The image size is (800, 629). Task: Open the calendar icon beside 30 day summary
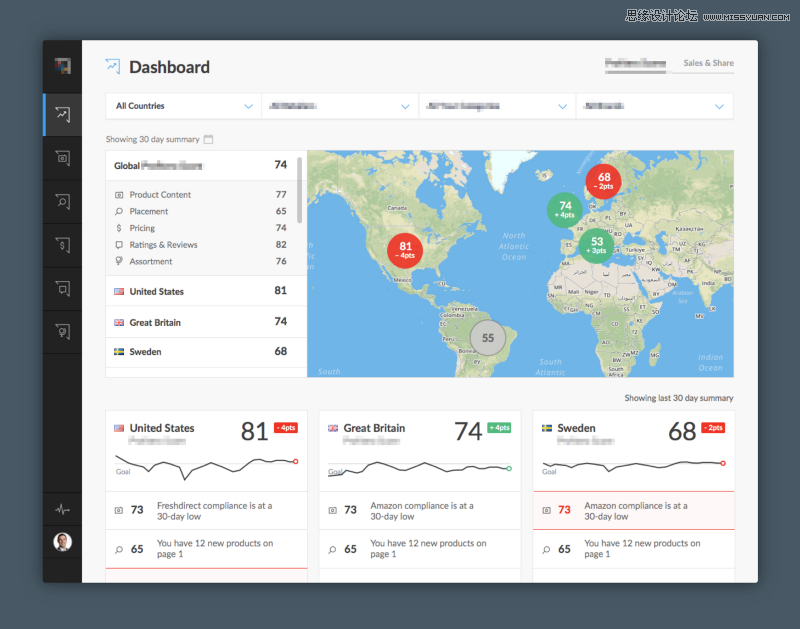coord(208,139)
